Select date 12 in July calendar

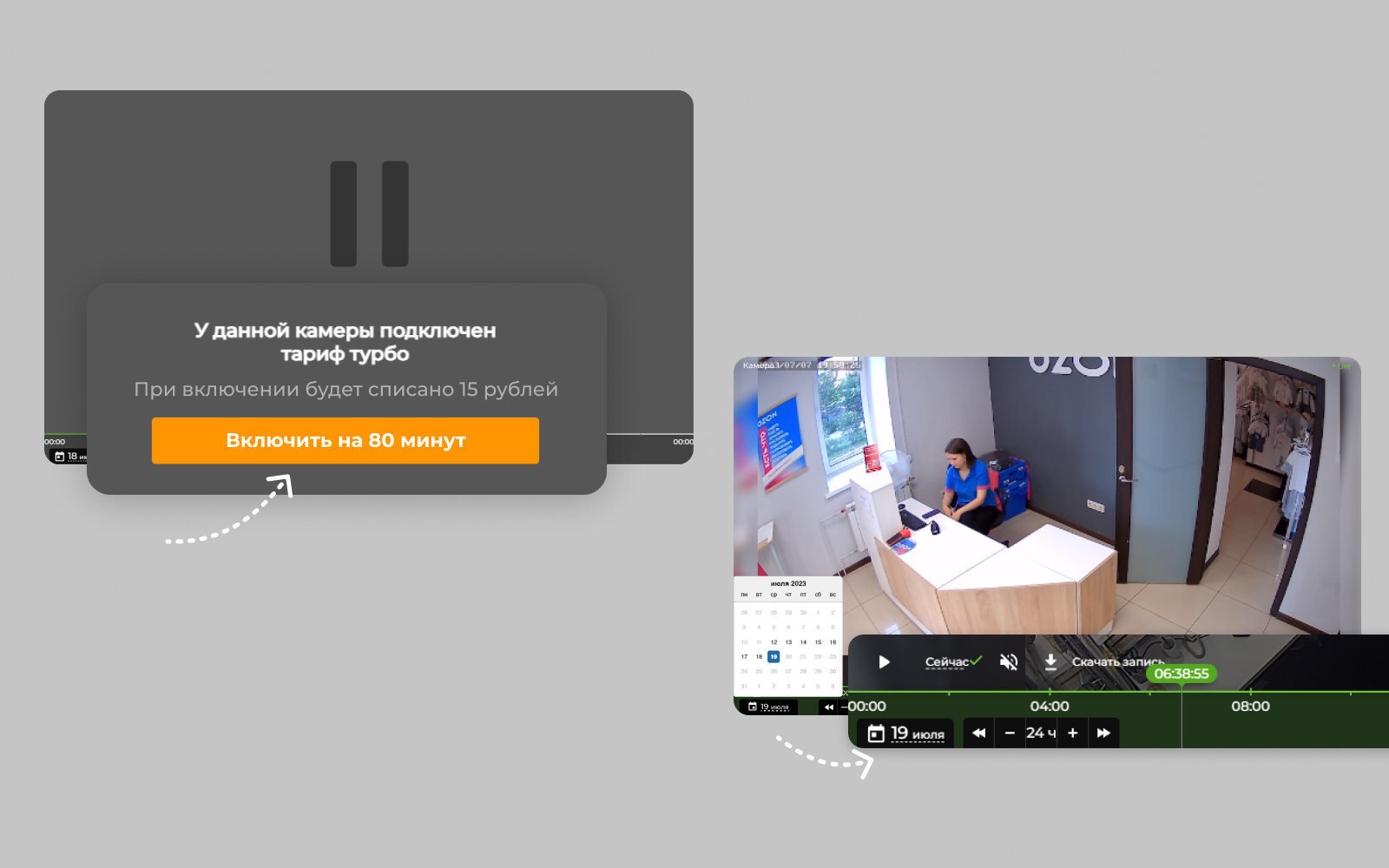coord(773,642)
